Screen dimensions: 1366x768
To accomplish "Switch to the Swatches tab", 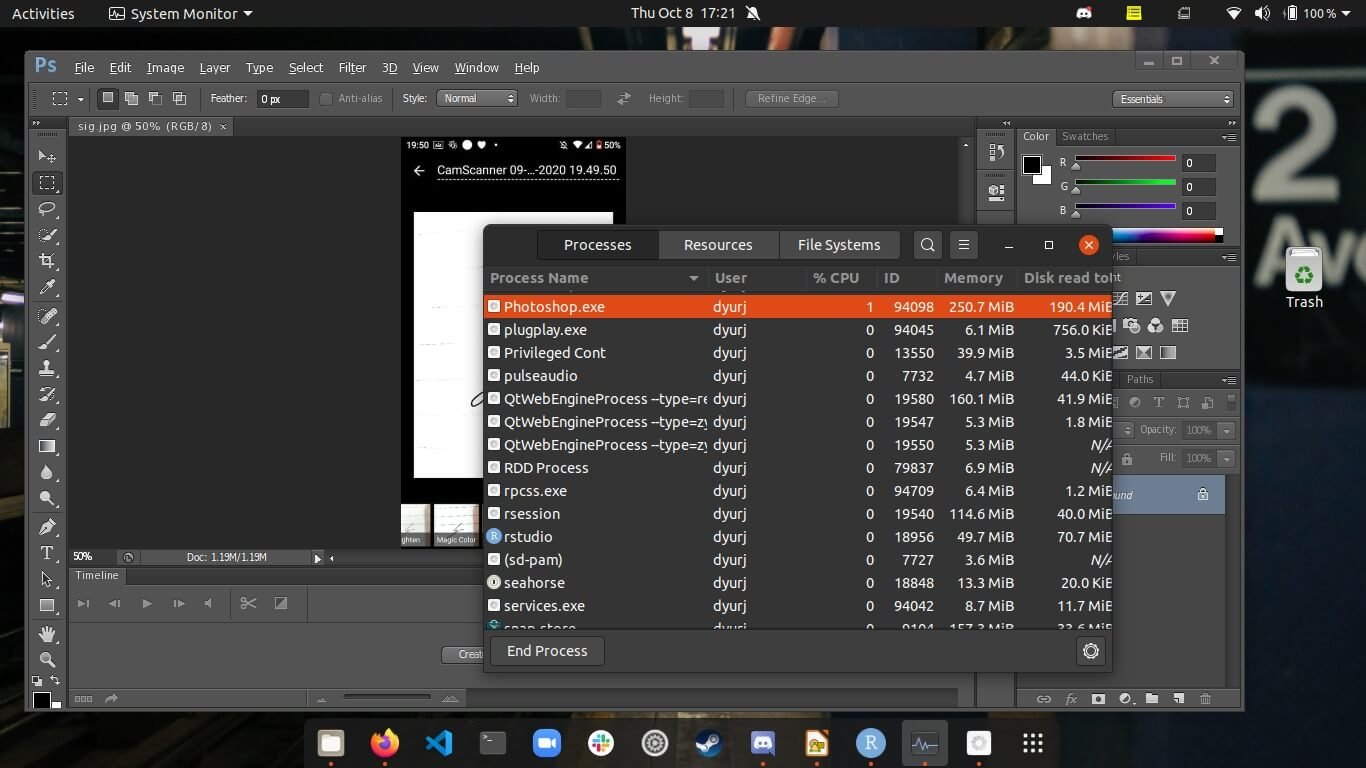I will tap(1085, 136).
